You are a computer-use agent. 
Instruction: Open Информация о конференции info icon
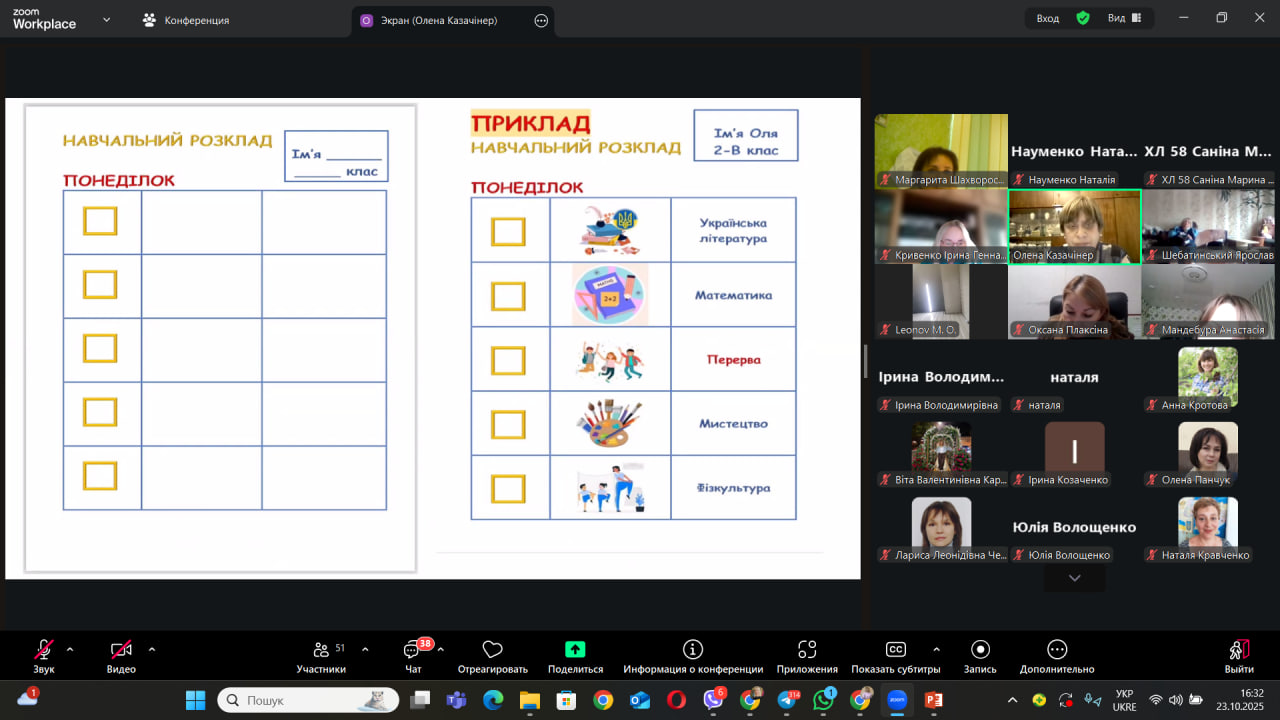[692, 651]
